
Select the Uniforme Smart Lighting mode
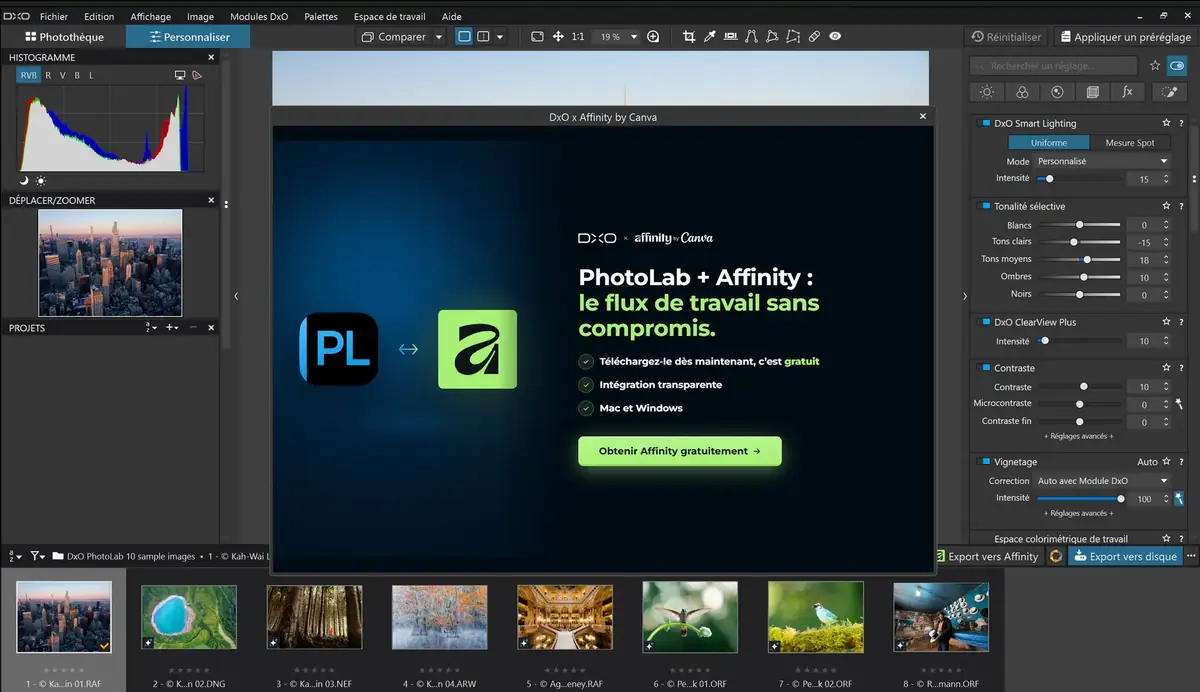(1048, 142)
